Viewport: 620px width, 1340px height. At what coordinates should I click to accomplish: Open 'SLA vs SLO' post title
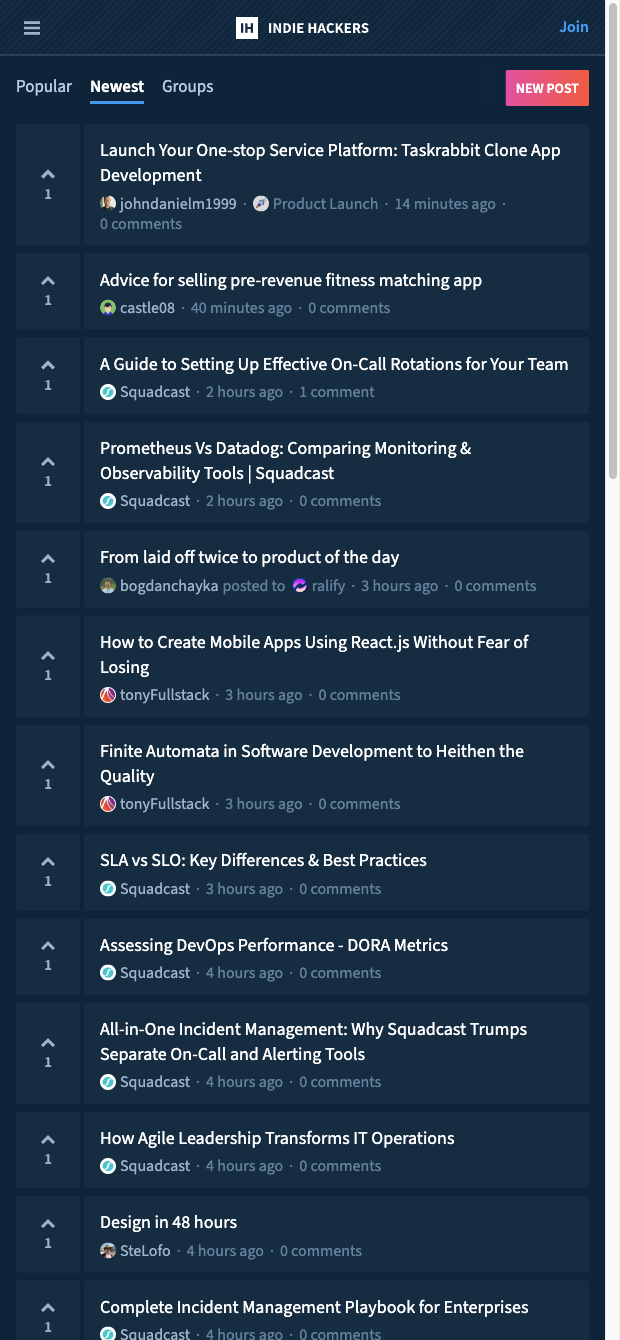263,860
